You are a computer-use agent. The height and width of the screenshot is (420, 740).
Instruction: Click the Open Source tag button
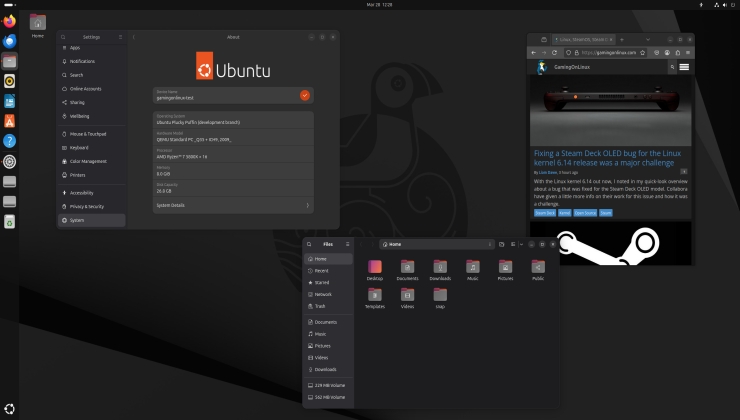coord(585,213)
